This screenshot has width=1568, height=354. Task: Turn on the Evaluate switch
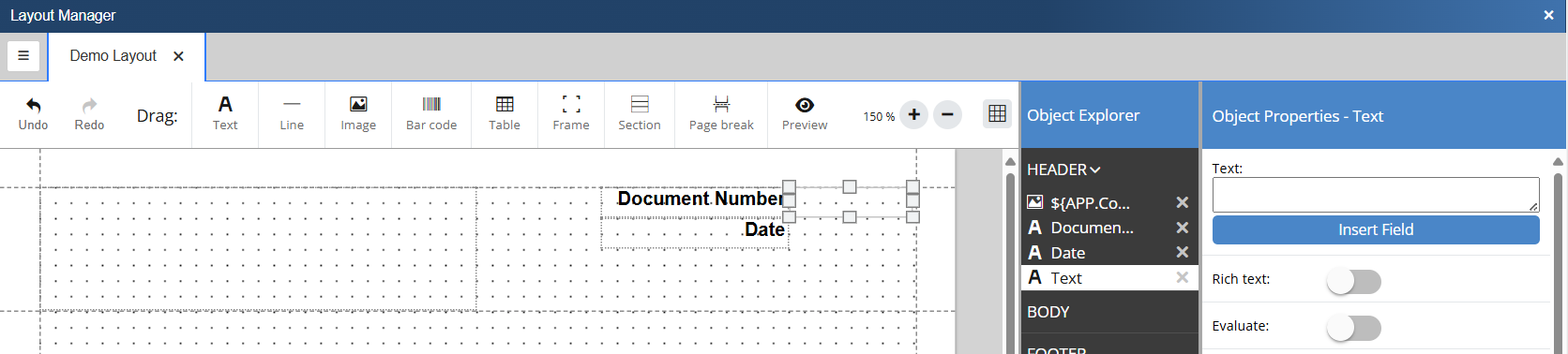pyautogui.click(x=1354, y=328)
